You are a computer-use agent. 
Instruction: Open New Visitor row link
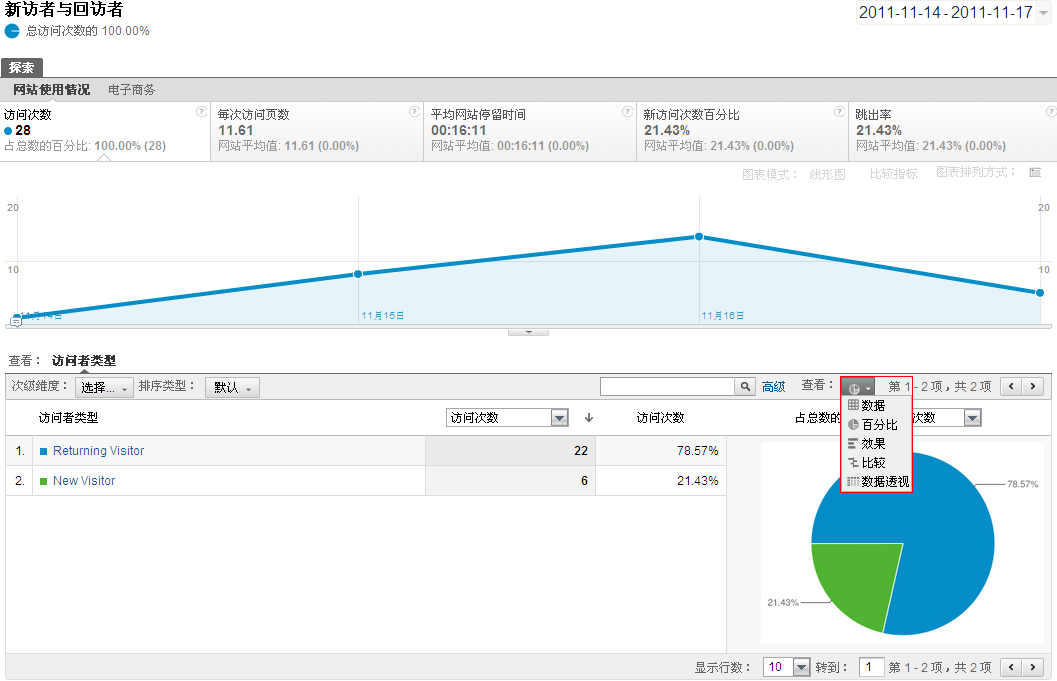pos(84,481)
